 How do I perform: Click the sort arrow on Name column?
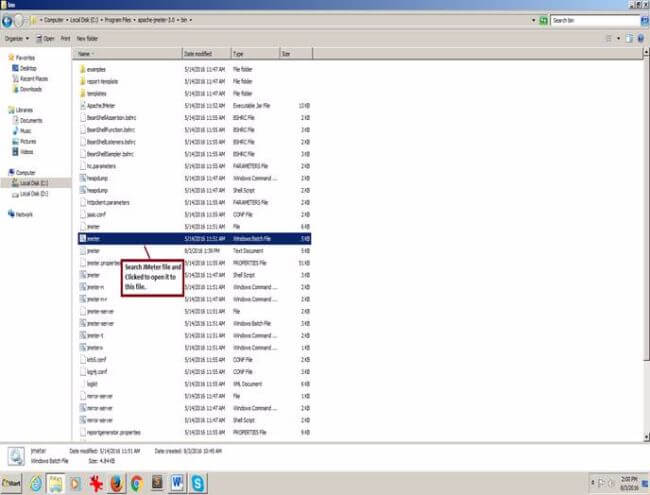tap(92, 54)
